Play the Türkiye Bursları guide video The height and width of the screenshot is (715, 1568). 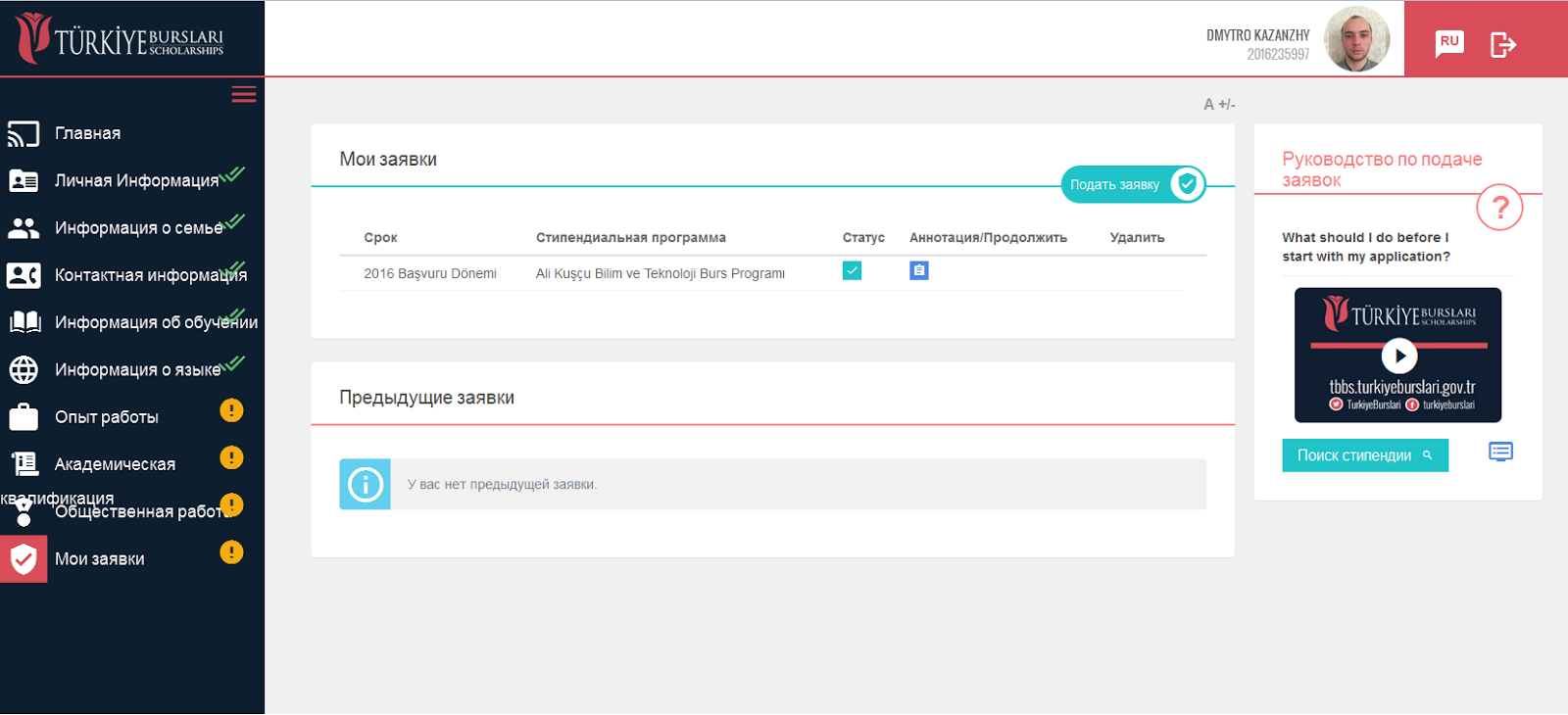(x=1398, y=356)
